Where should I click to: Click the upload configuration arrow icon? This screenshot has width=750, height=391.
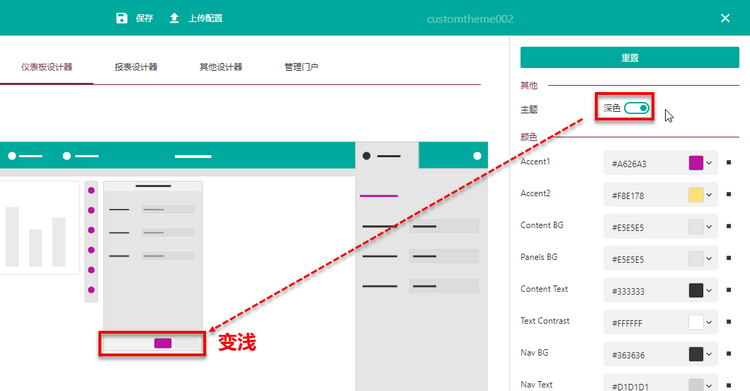(174, 18)
